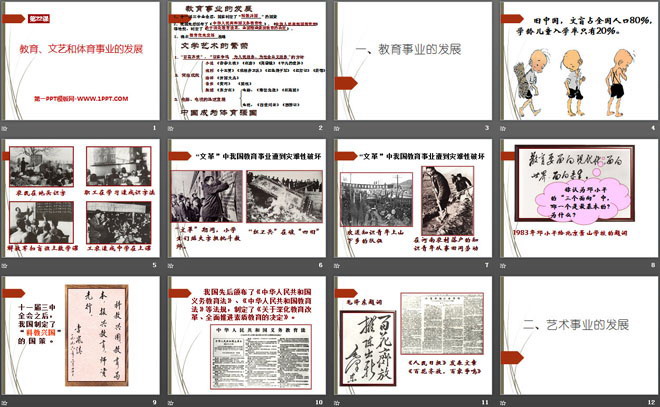
Task: Play transition star icon under slide 10
Action: tap(170, 403)
